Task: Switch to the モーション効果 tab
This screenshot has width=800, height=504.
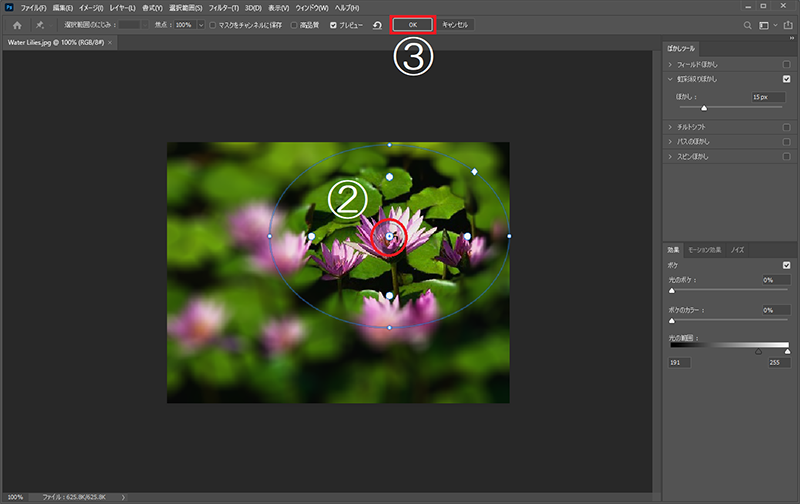Action: click(x=705, y=249)
